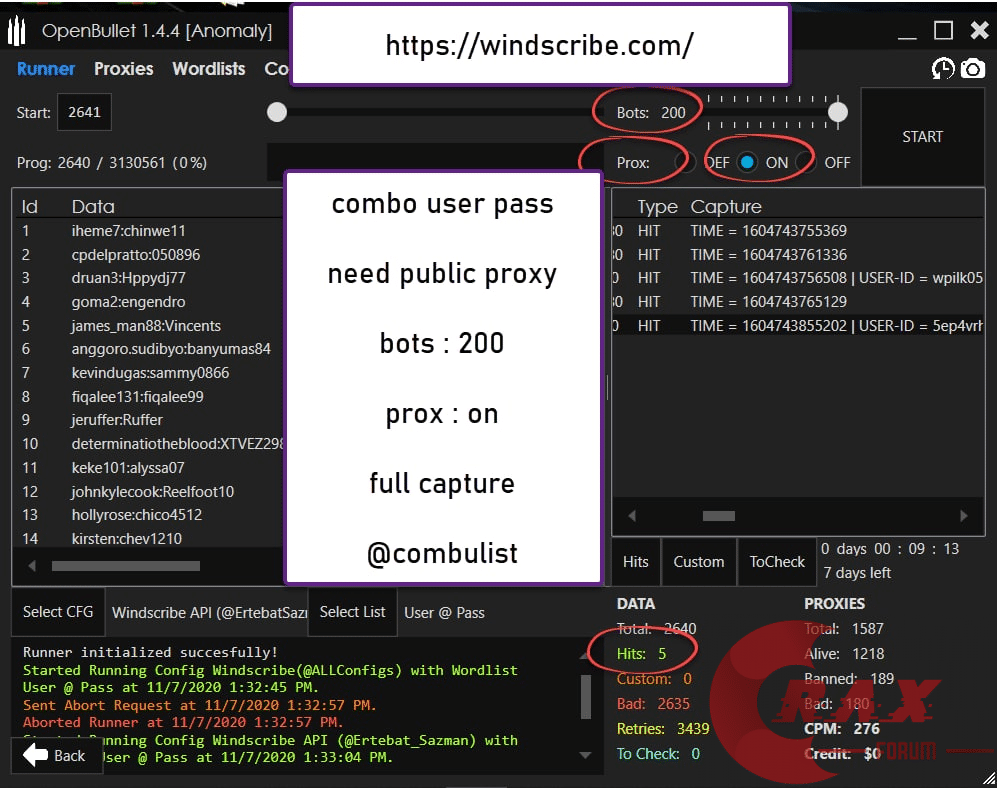Image resolution: width=997 pixels, height=788 pixels.
Task: Show the ToCheck results list
Action: coord(777,562)
